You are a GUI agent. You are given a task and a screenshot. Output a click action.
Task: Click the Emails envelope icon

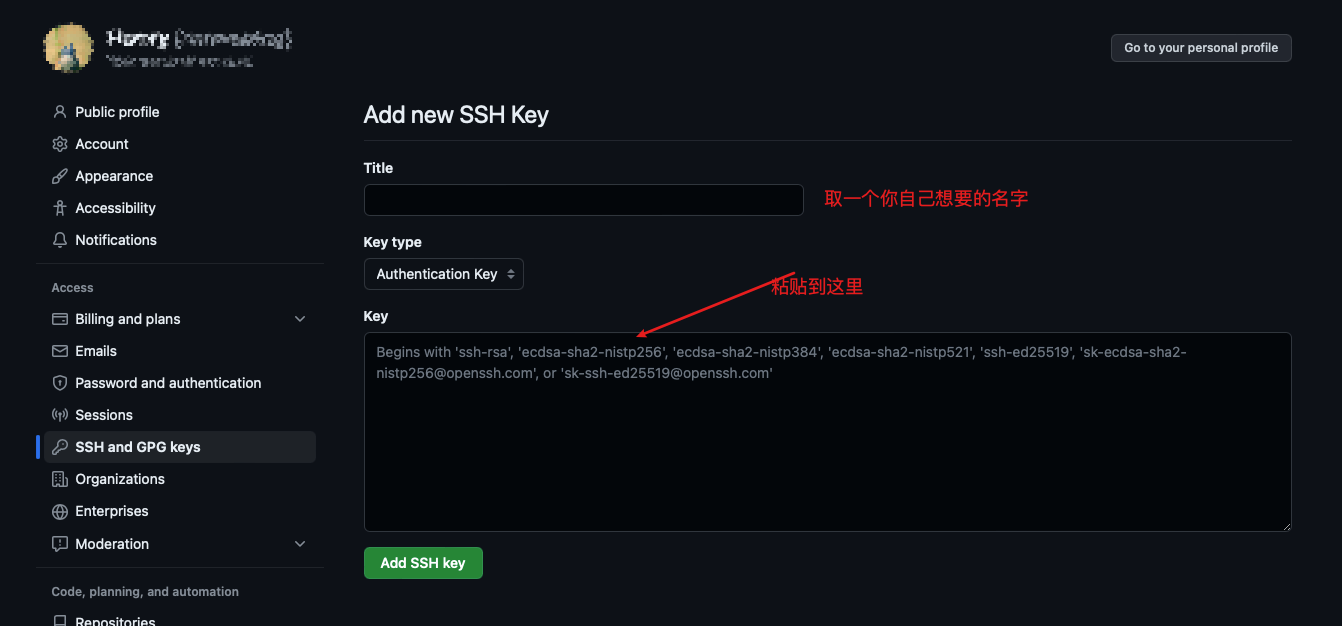(x=60, y=351)
